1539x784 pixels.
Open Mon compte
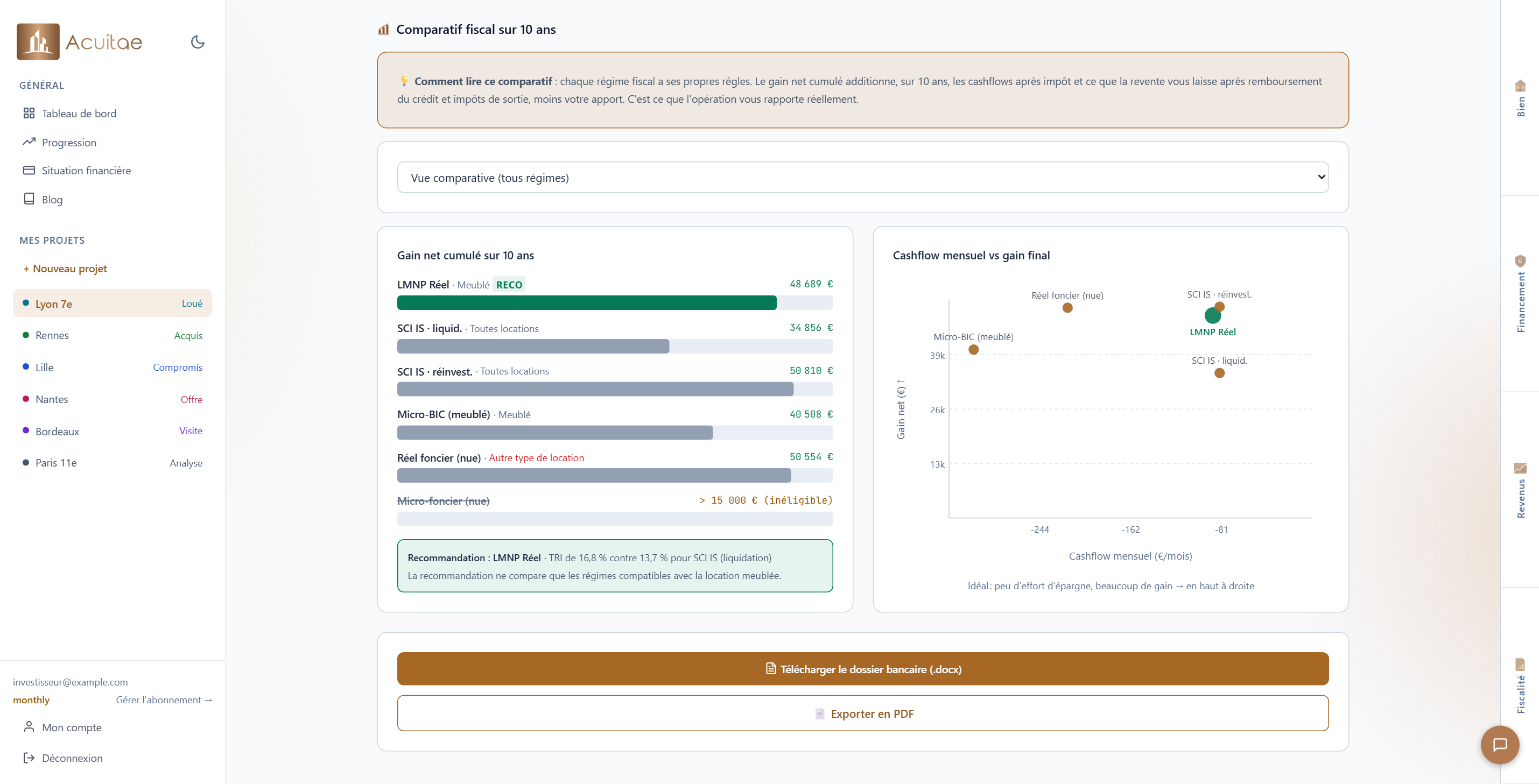pyautogui.click(x=113, y=728)
